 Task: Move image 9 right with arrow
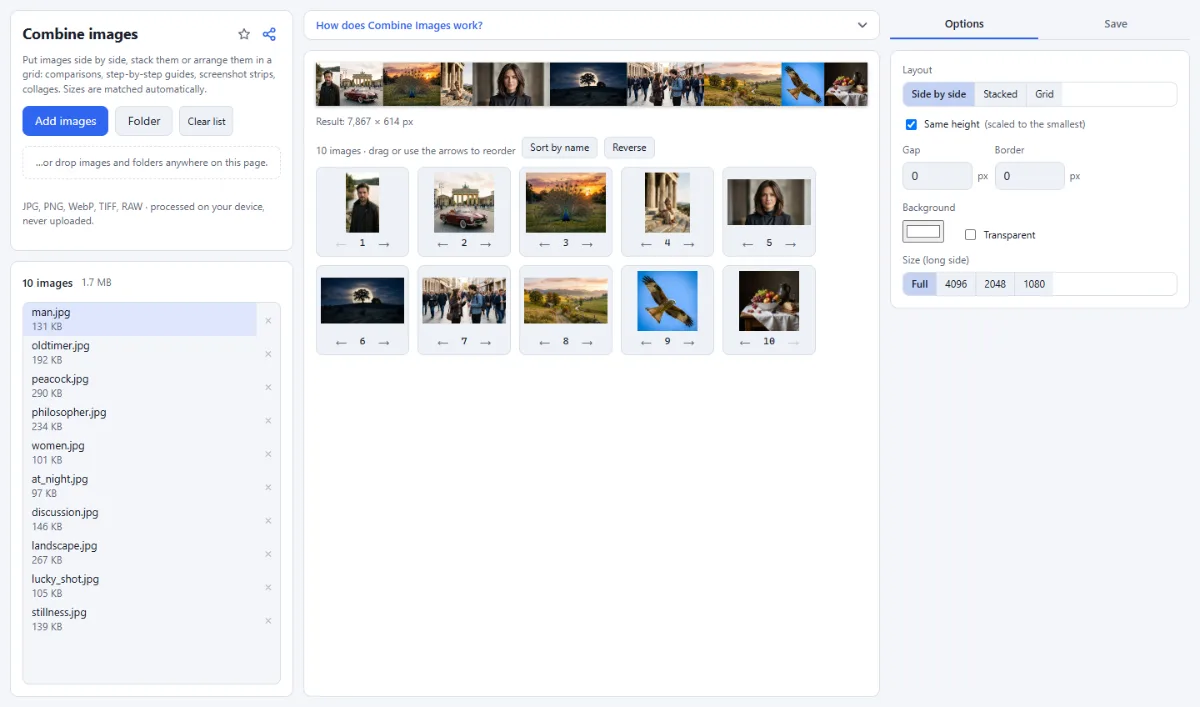pos(689,342)
